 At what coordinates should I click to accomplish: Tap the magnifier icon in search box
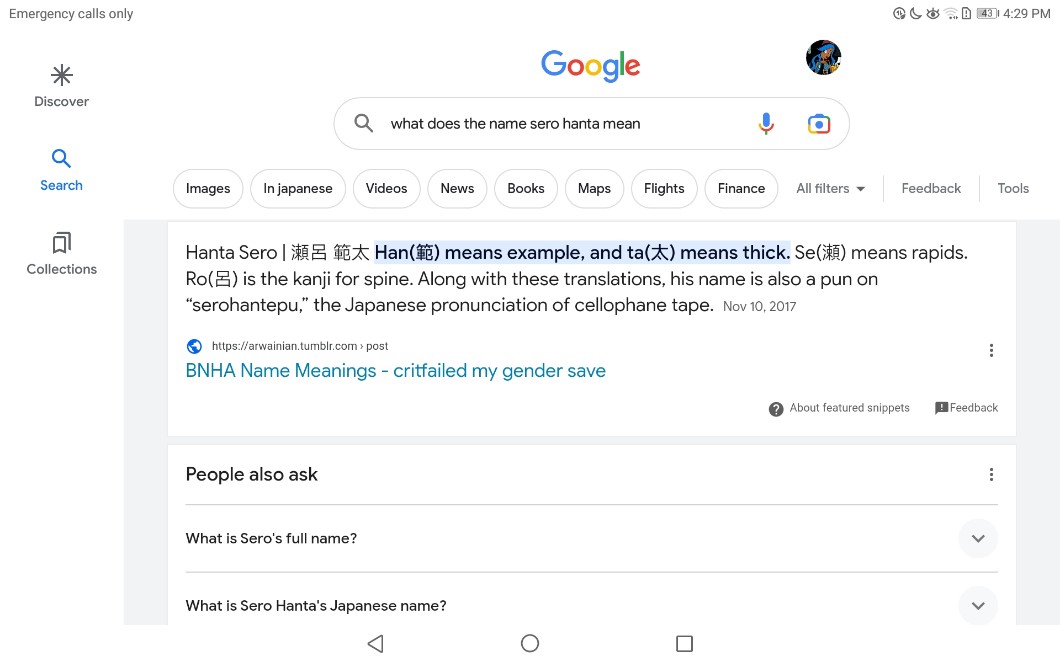(365, 124)
